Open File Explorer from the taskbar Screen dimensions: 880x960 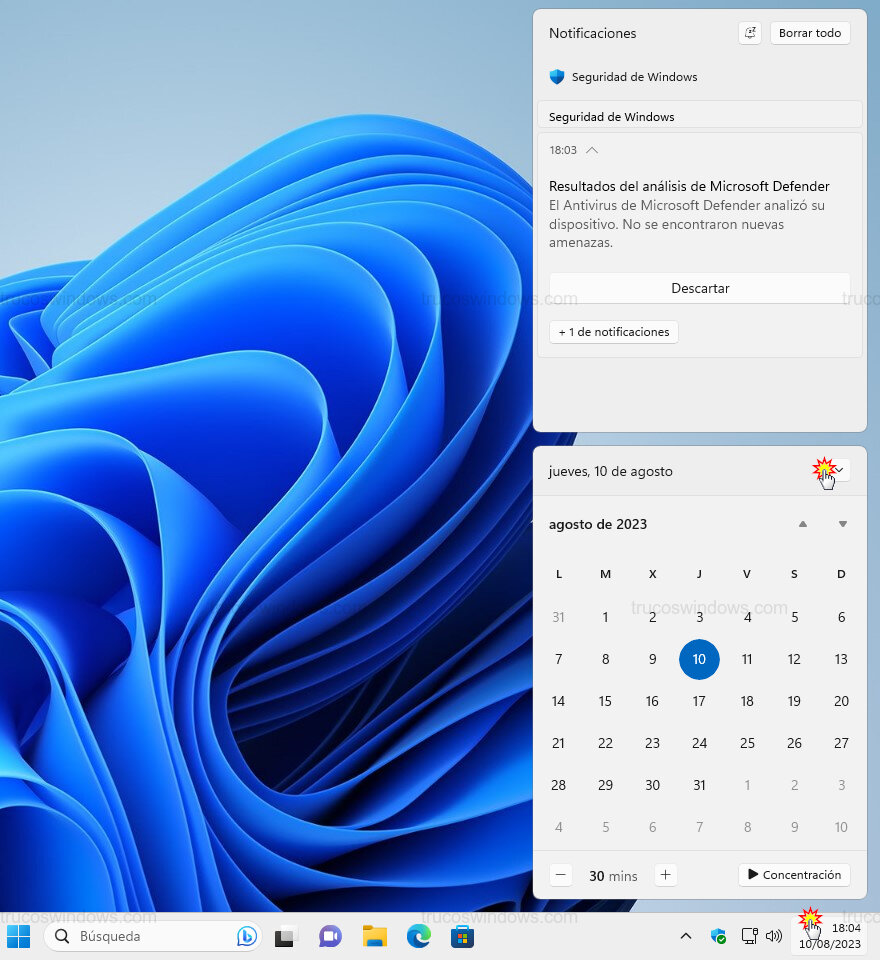[374, 936]
